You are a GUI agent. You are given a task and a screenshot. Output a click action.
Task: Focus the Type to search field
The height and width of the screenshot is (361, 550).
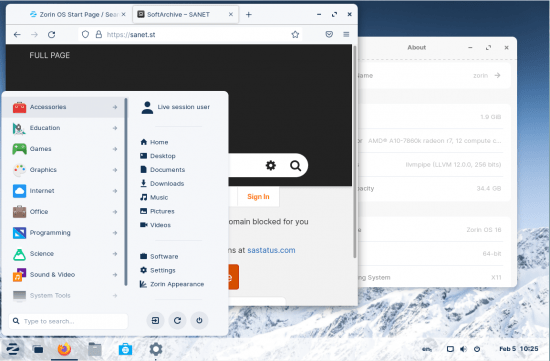click(68, 321)
